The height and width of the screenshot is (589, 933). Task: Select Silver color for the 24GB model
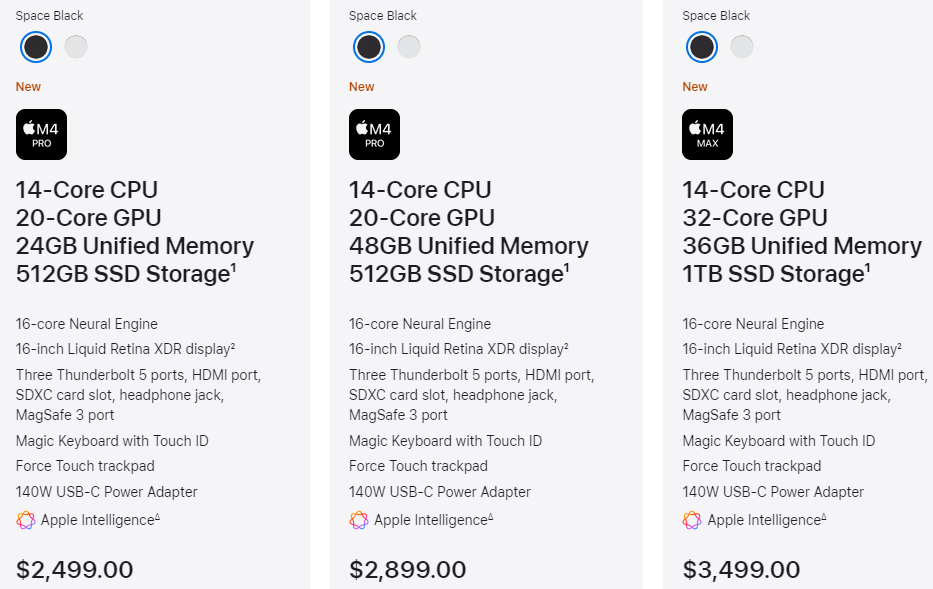pyautogui.click(x=76, y=46)
